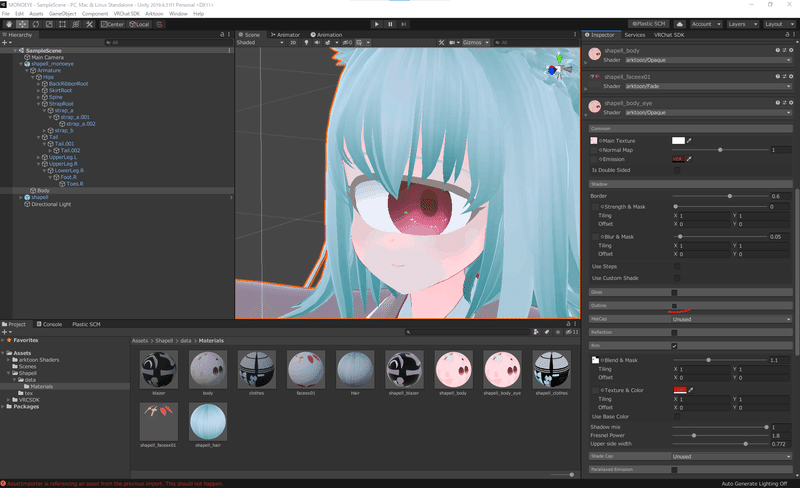Click the Rim Texture & Color swatch
This screenshot has height=488, width=800.
[x=680, y=390]
